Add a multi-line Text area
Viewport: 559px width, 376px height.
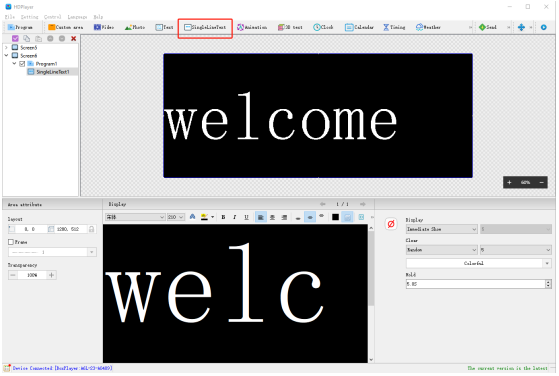coord(164,27)
